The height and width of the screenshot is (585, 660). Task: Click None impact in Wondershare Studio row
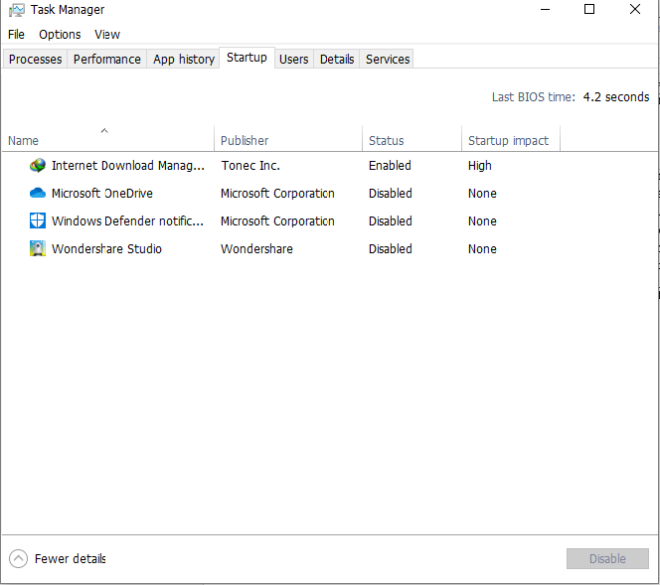482,249
